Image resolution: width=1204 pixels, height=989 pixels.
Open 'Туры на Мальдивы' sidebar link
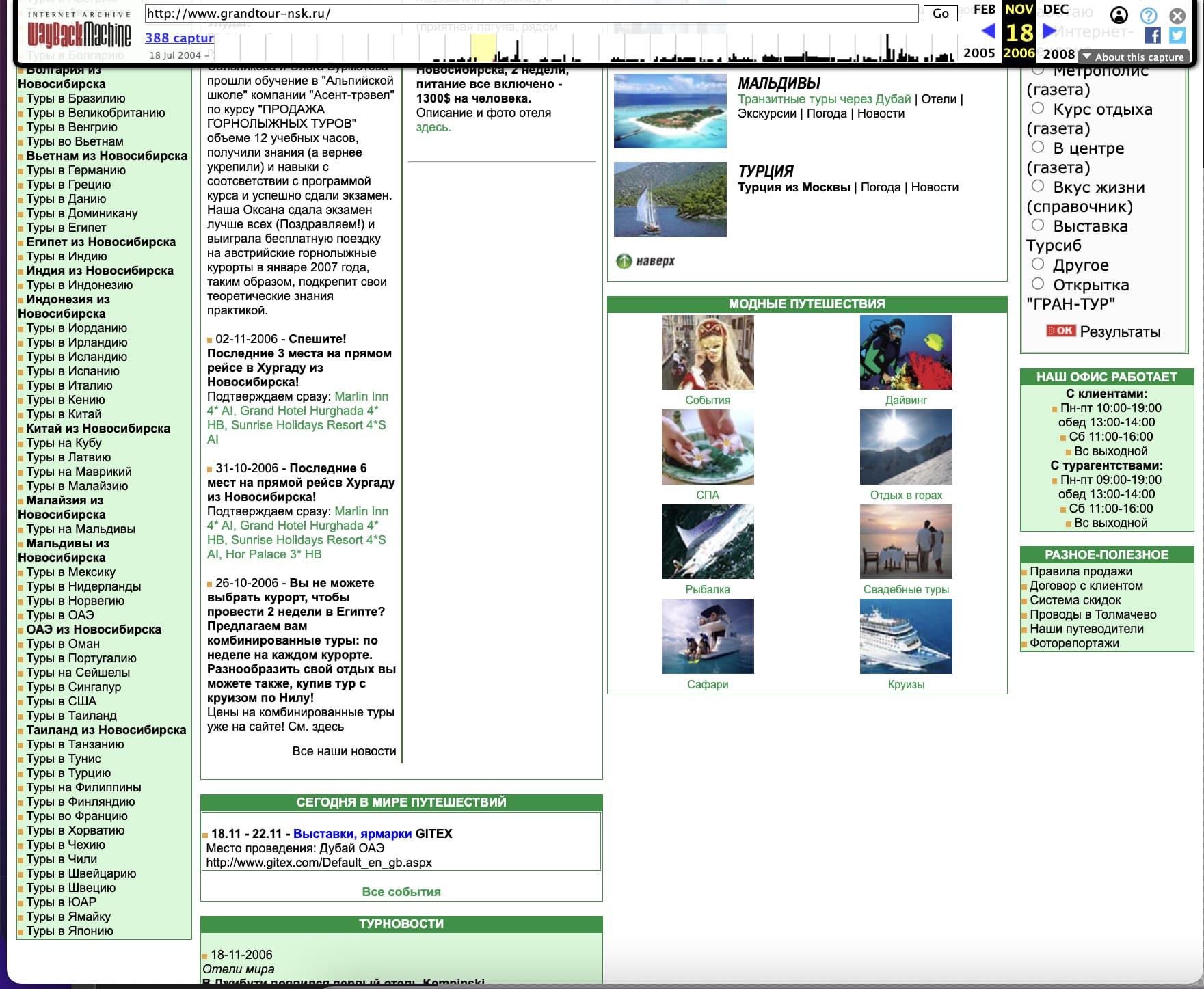81,529
